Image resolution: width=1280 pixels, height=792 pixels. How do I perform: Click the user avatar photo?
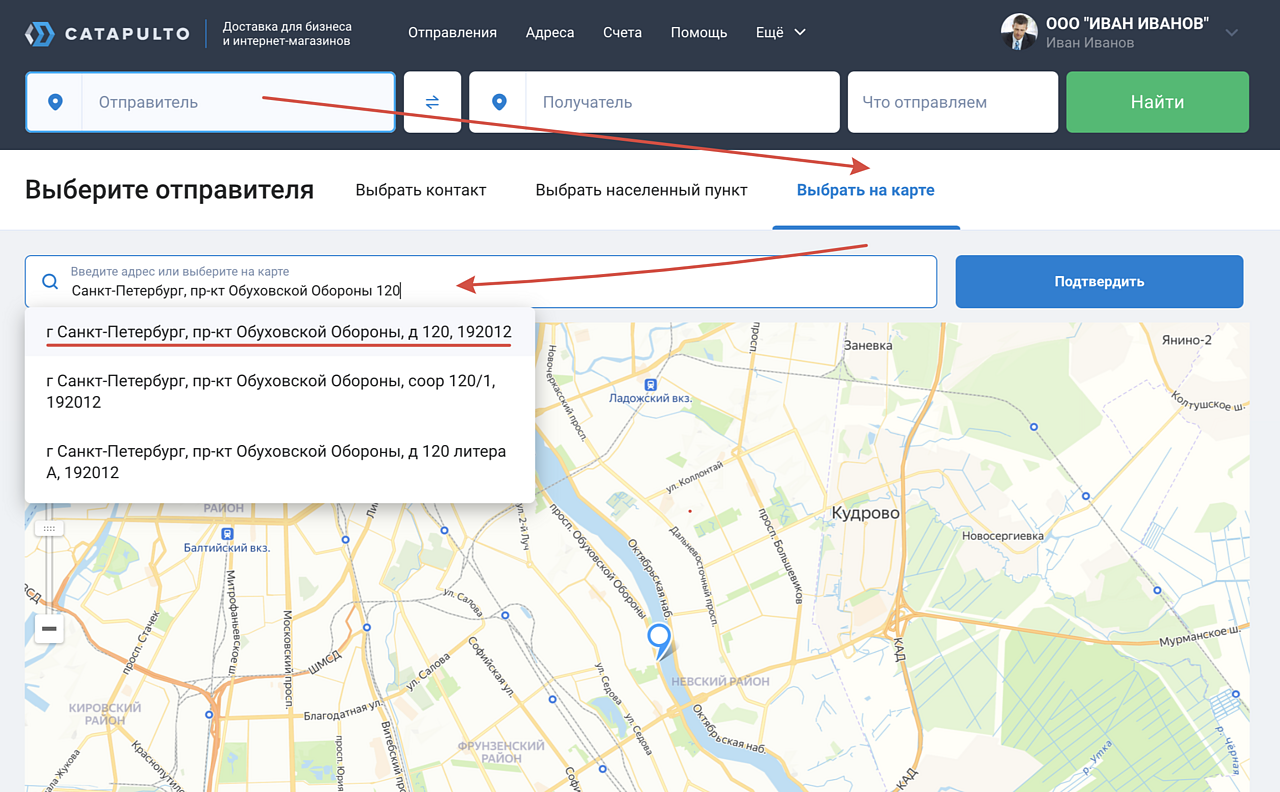(x=1018, y=32)
